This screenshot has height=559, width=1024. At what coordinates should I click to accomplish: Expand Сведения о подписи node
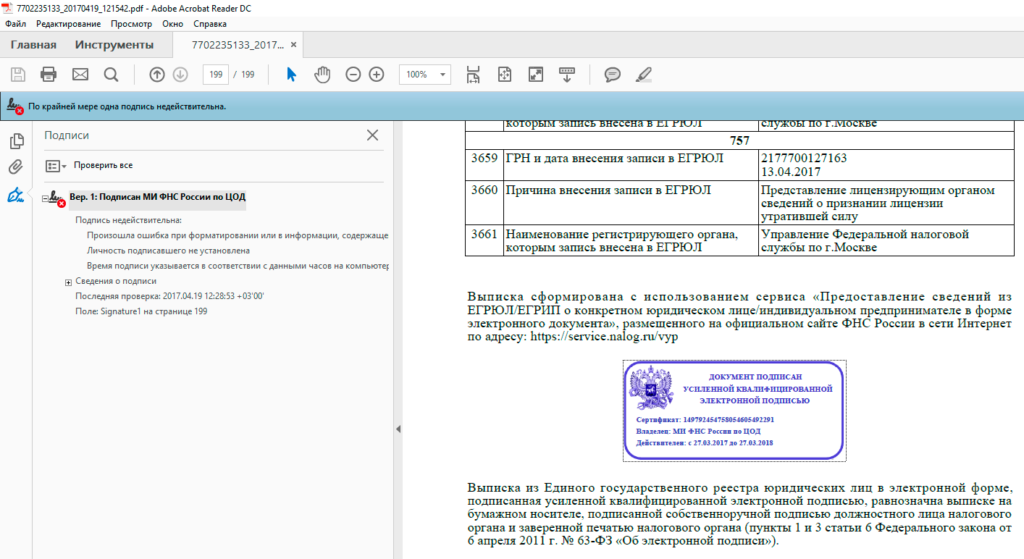click(68, 282)
